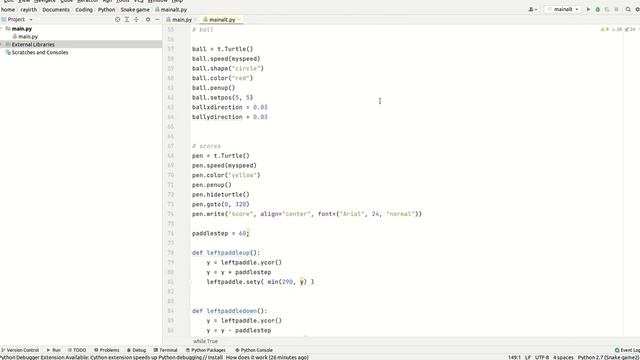Open user account icon in toolbar

click(x=532, y=9)
